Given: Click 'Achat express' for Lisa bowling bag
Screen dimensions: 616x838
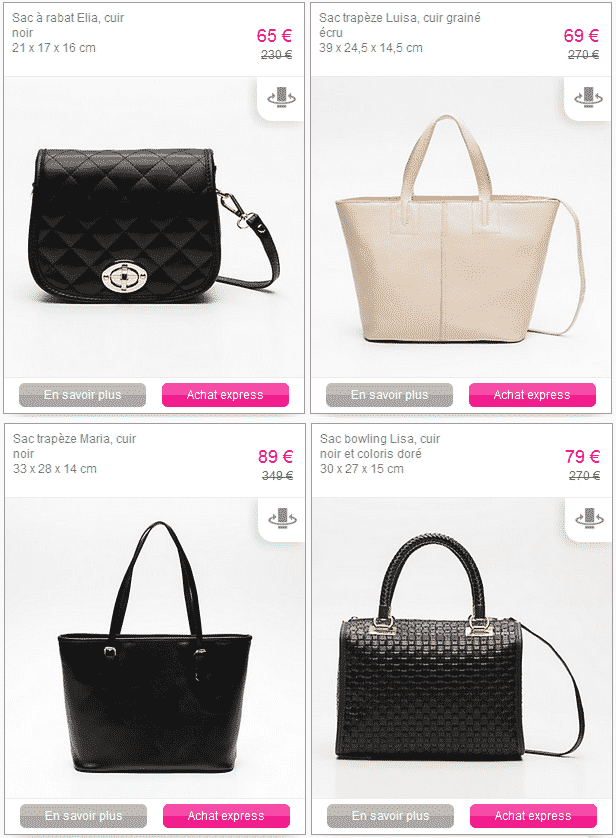Looking at the screenshot, I should click(533, 816).
